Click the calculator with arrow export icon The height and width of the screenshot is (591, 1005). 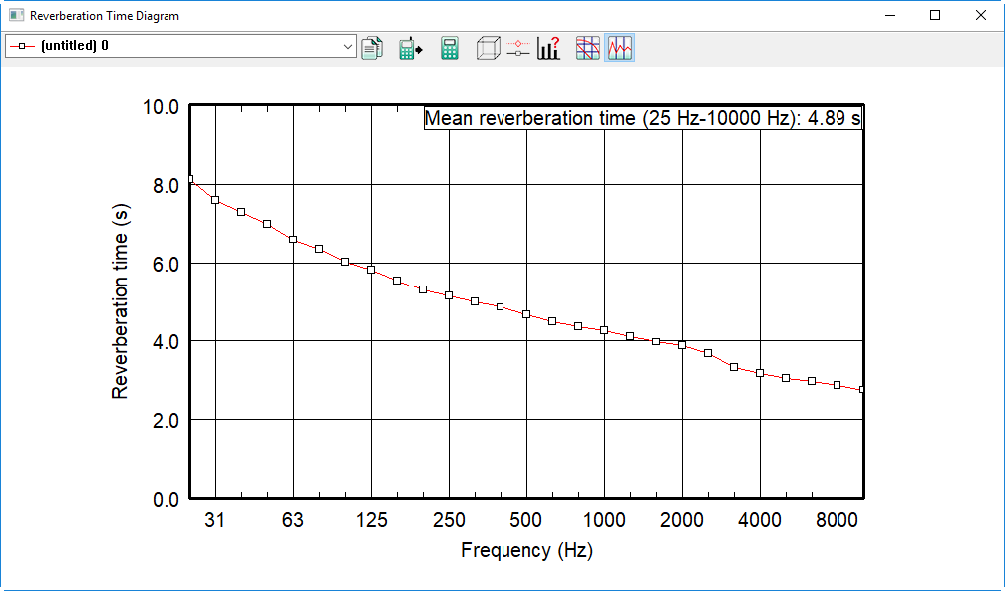[x=410, y=48]
